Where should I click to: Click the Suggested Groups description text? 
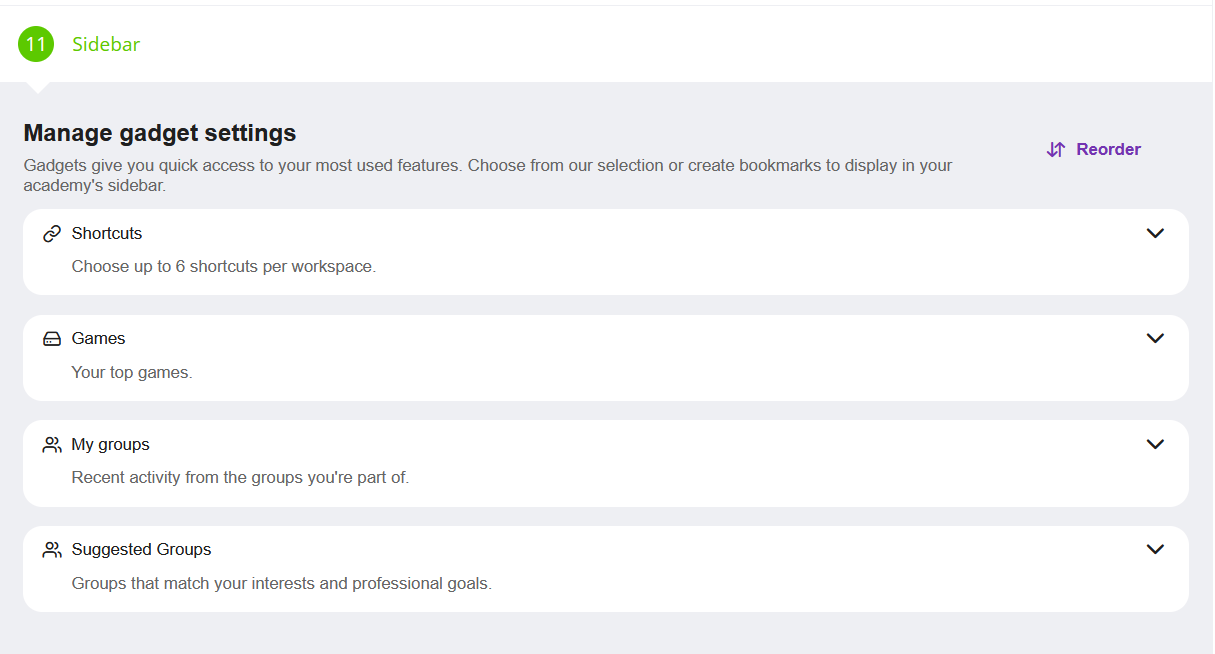280,583
